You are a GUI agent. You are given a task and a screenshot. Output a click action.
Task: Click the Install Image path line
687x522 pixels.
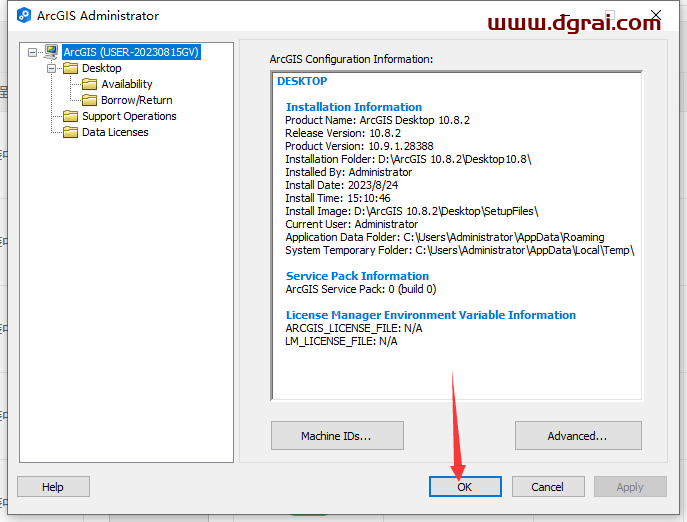point(411,211)
